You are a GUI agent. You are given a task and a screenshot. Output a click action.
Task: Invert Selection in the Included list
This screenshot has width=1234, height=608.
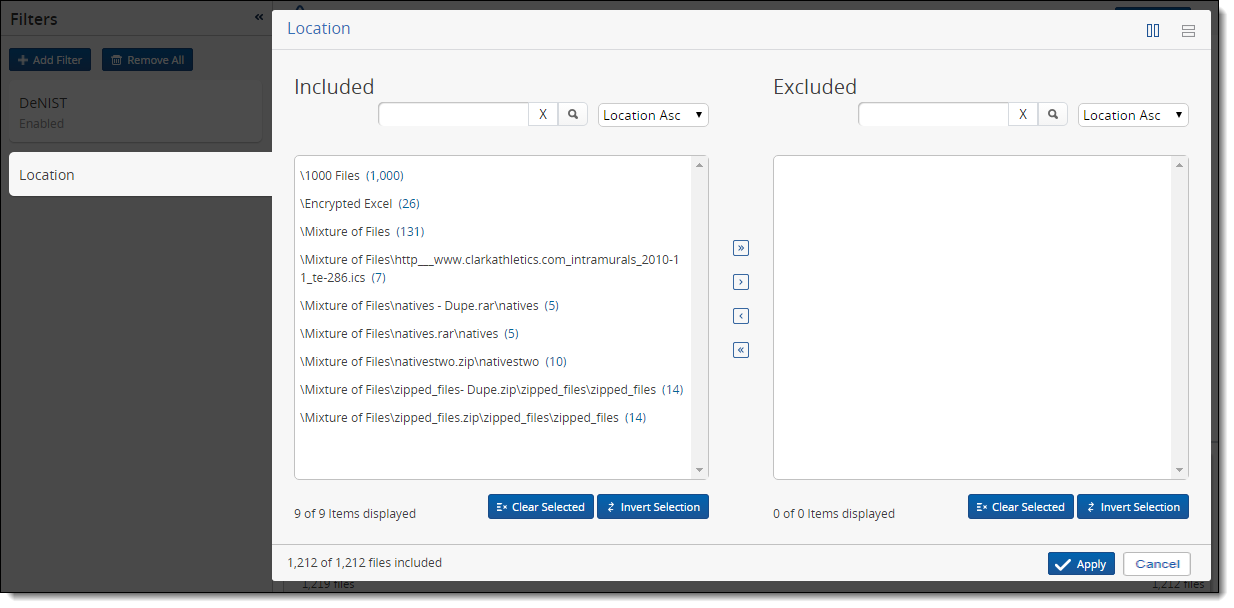tap(652, 506)
